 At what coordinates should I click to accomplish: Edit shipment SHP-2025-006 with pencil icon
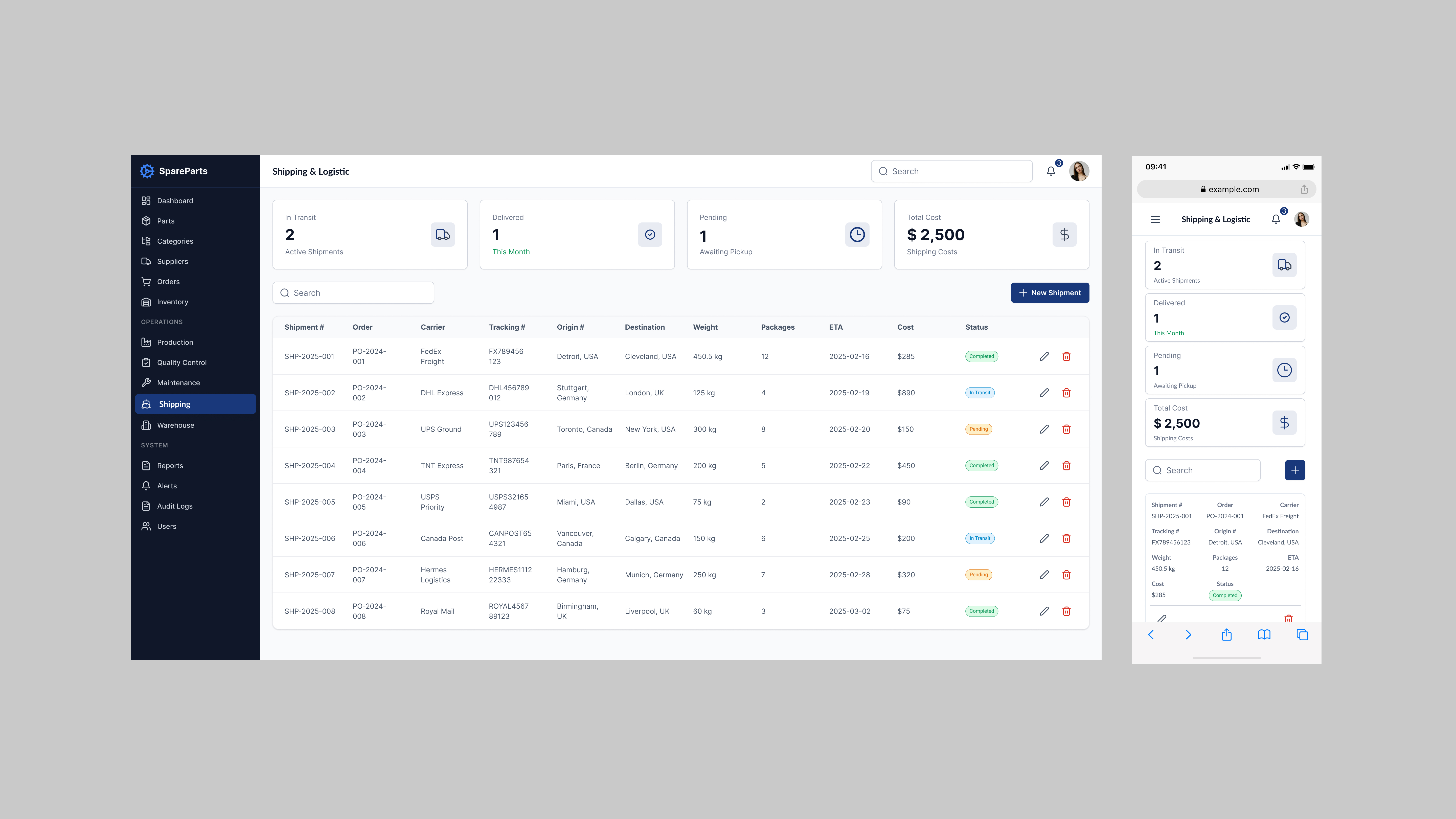1044,538
